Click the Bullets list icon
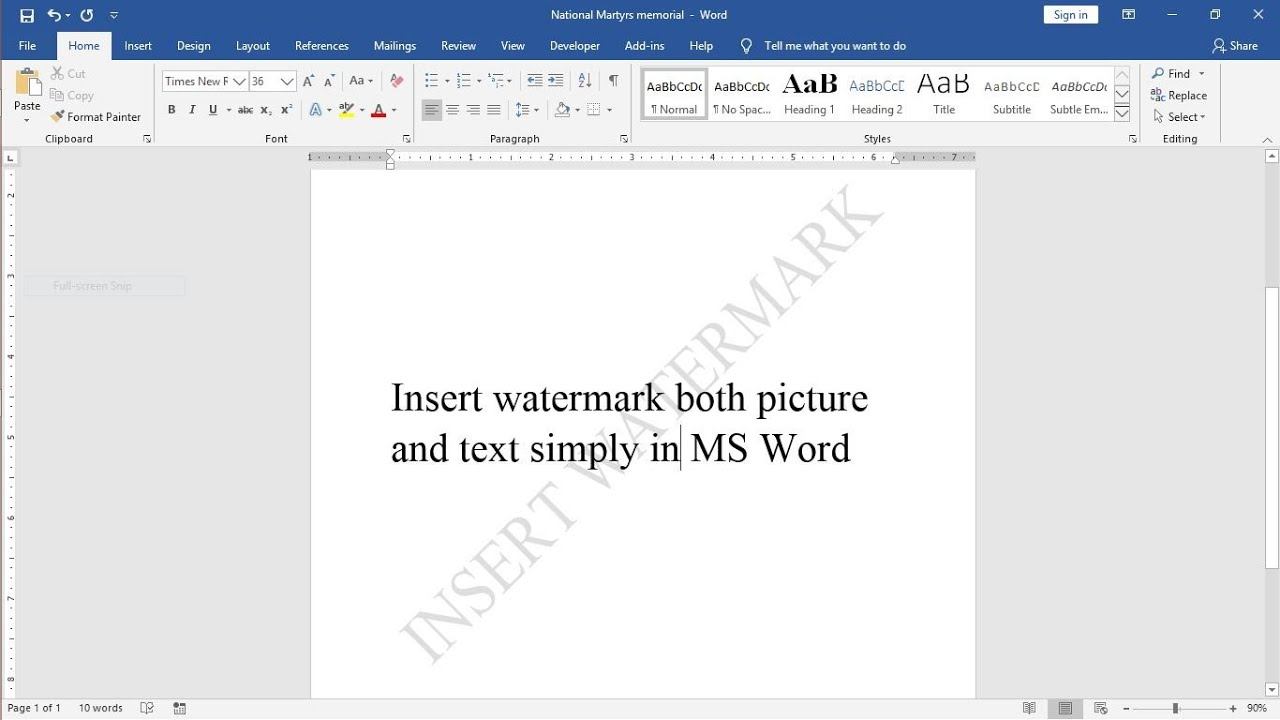This screenshot has height=720, width=1280. click(x=431, y=81)
